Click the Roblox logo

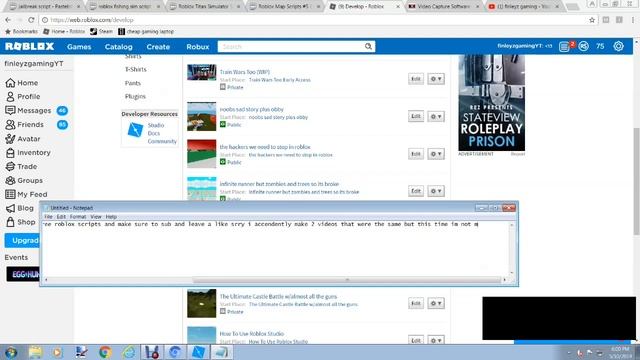coord(29,47)
